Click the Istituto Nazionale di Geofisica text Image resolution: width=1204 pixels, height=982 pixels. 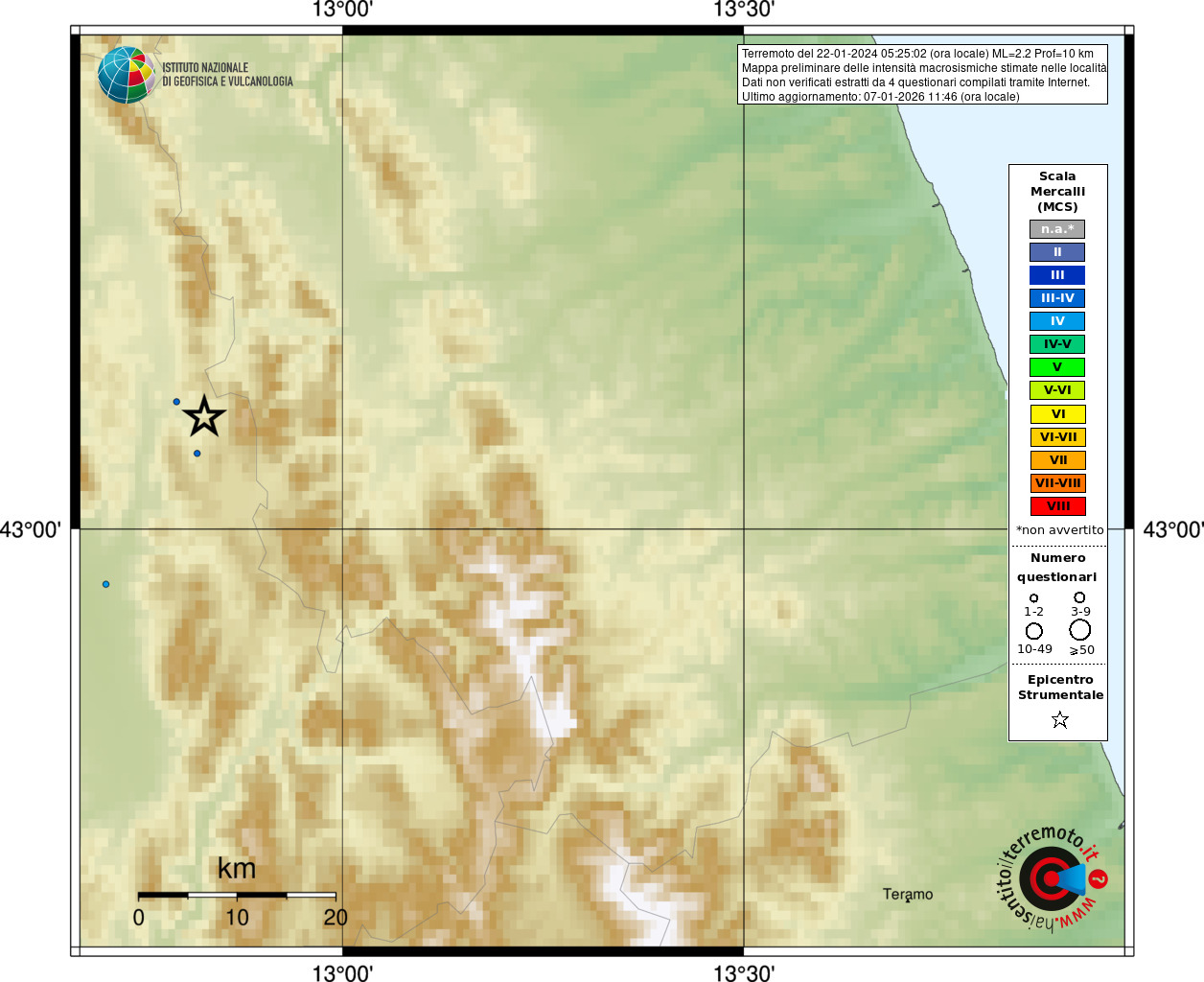click(x=227, y=75)
